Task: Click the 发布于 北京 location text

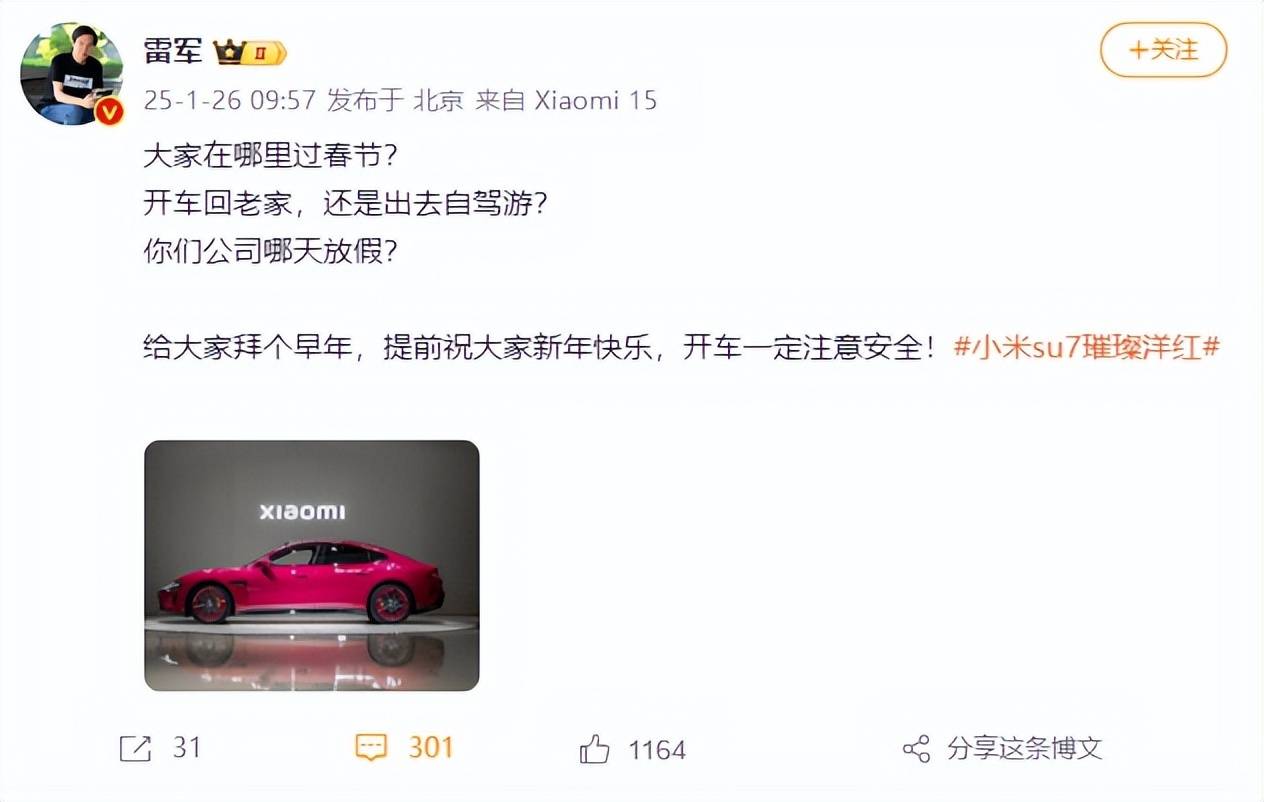Action: 396,100
